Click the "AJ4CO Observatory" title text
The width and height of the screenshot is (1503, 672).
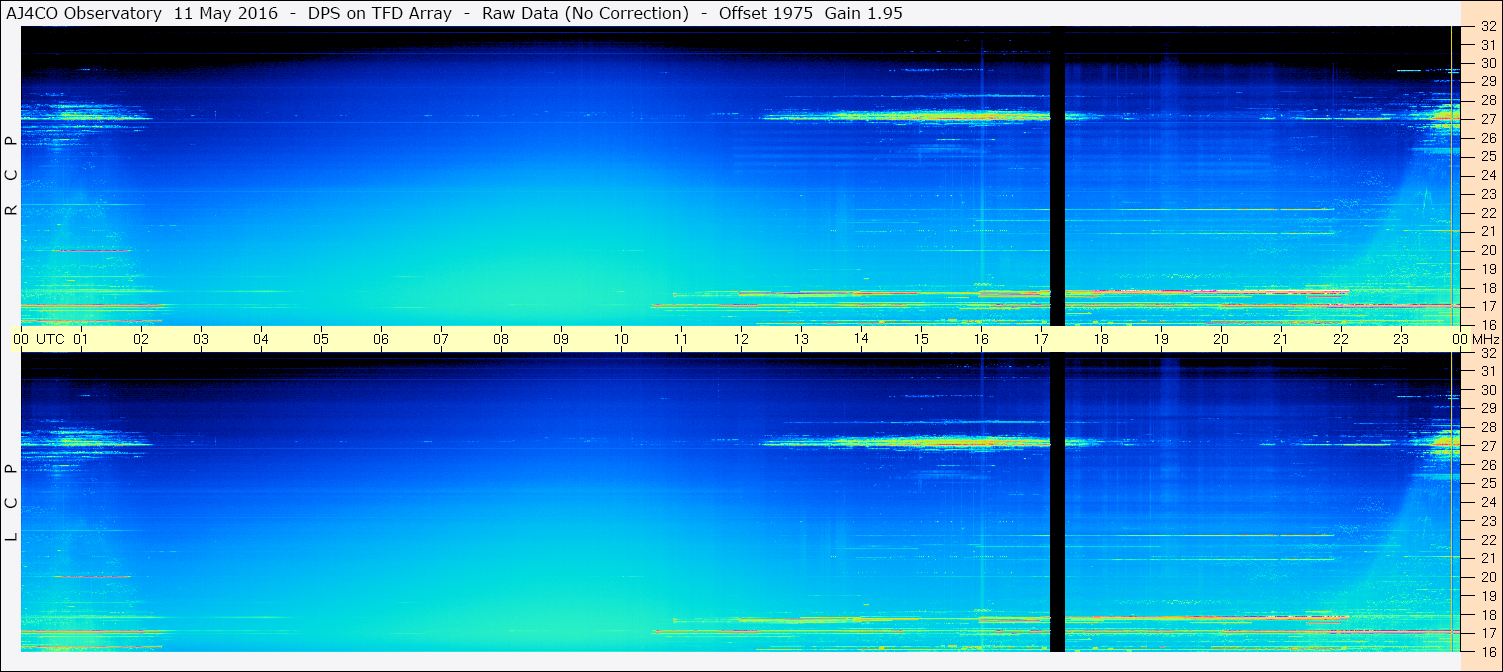(85, 13)
